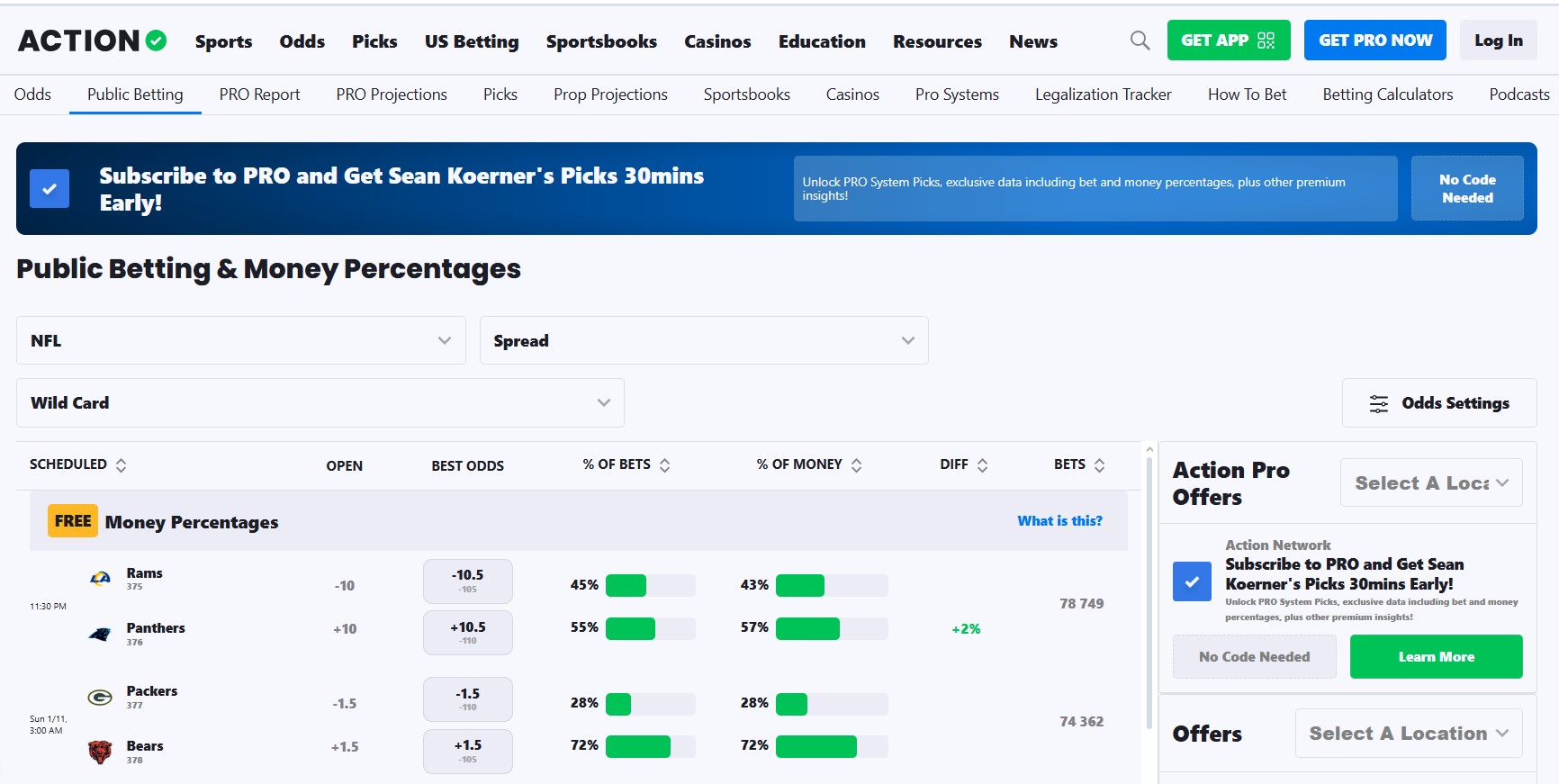The image size is (1559, 784).
Task: Click the 78 749 bets count
Action: [1081, 604]
